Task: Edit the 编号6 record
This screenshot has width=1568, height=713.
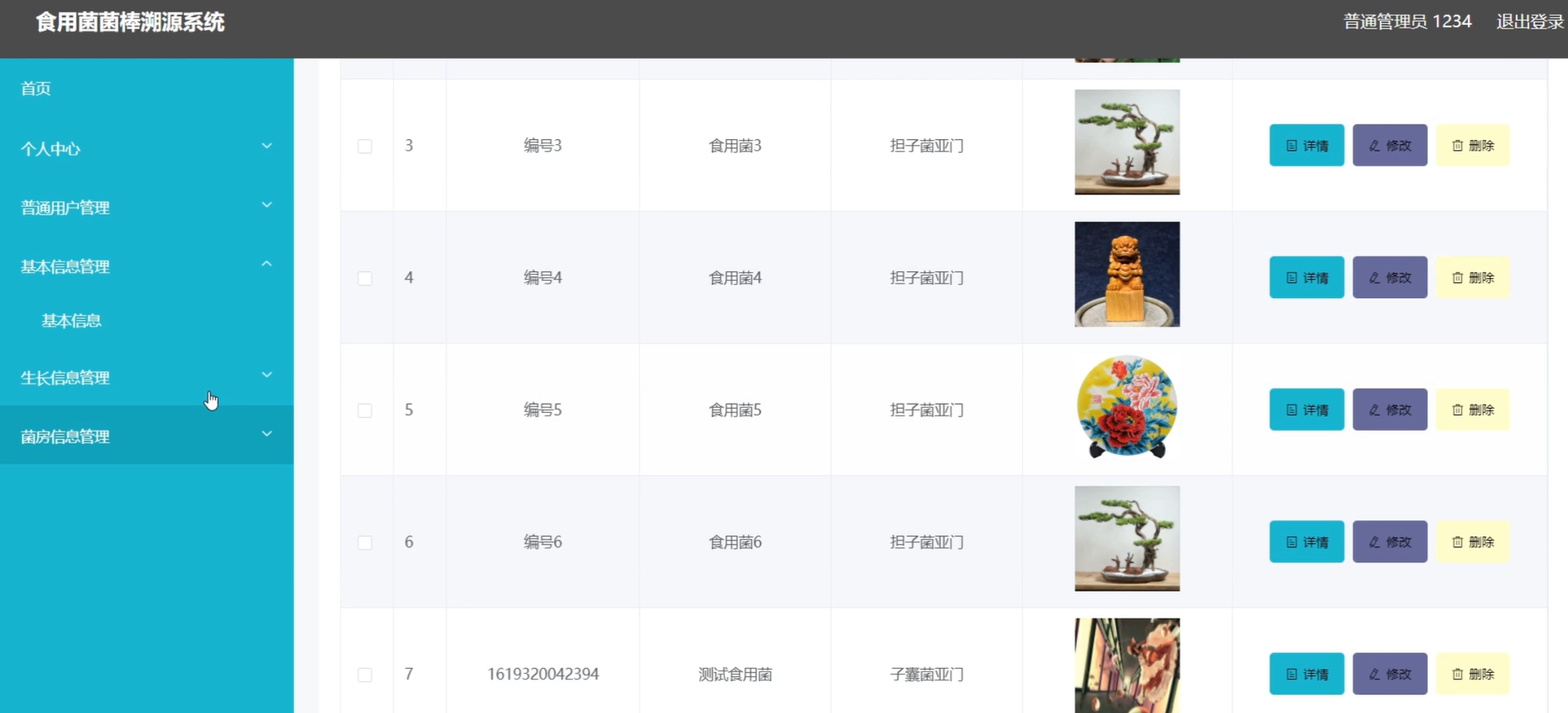Action: tap(1389, 542)
